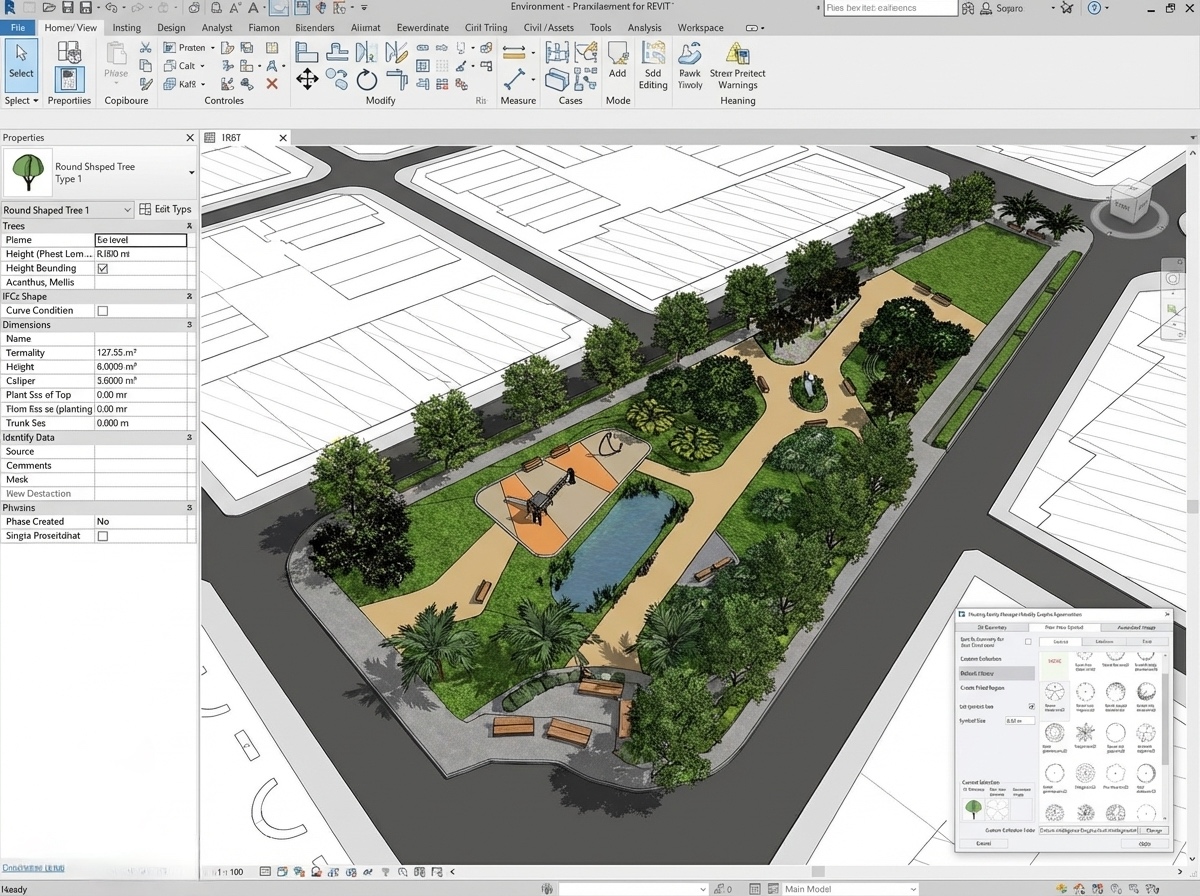1200x896 pixels.
Task: Click the Rotate tool icon
Action: click(367, 79)
